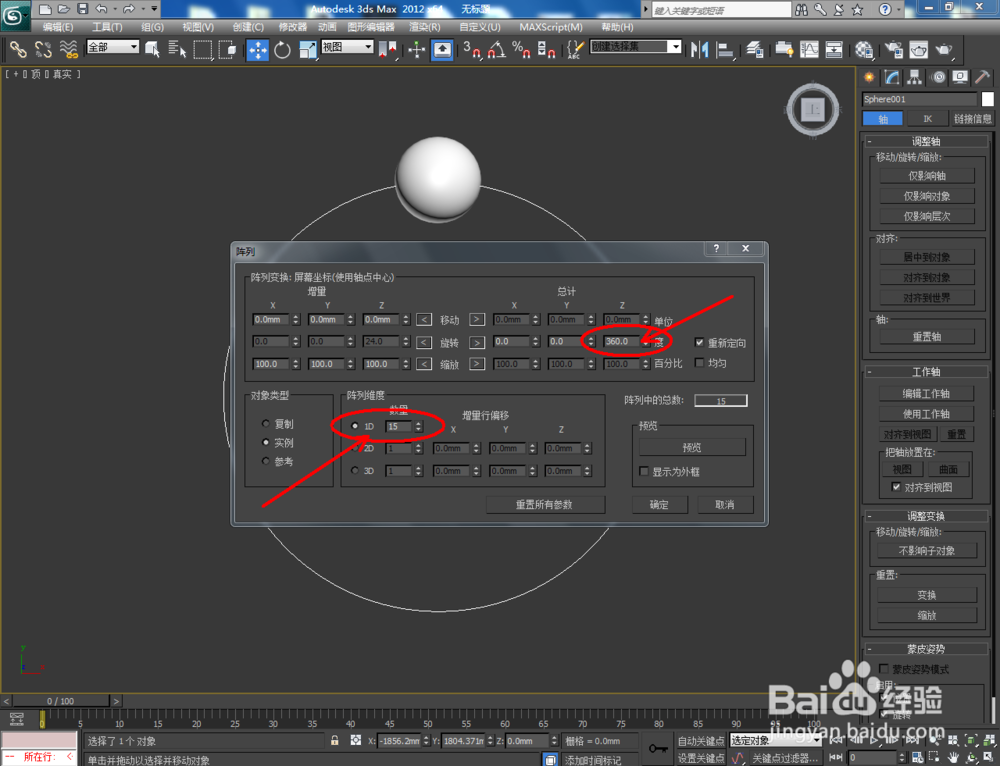1000x766 pixels.
Task: Collapse the 调整轴 rollout
Action: click(928, 140)
